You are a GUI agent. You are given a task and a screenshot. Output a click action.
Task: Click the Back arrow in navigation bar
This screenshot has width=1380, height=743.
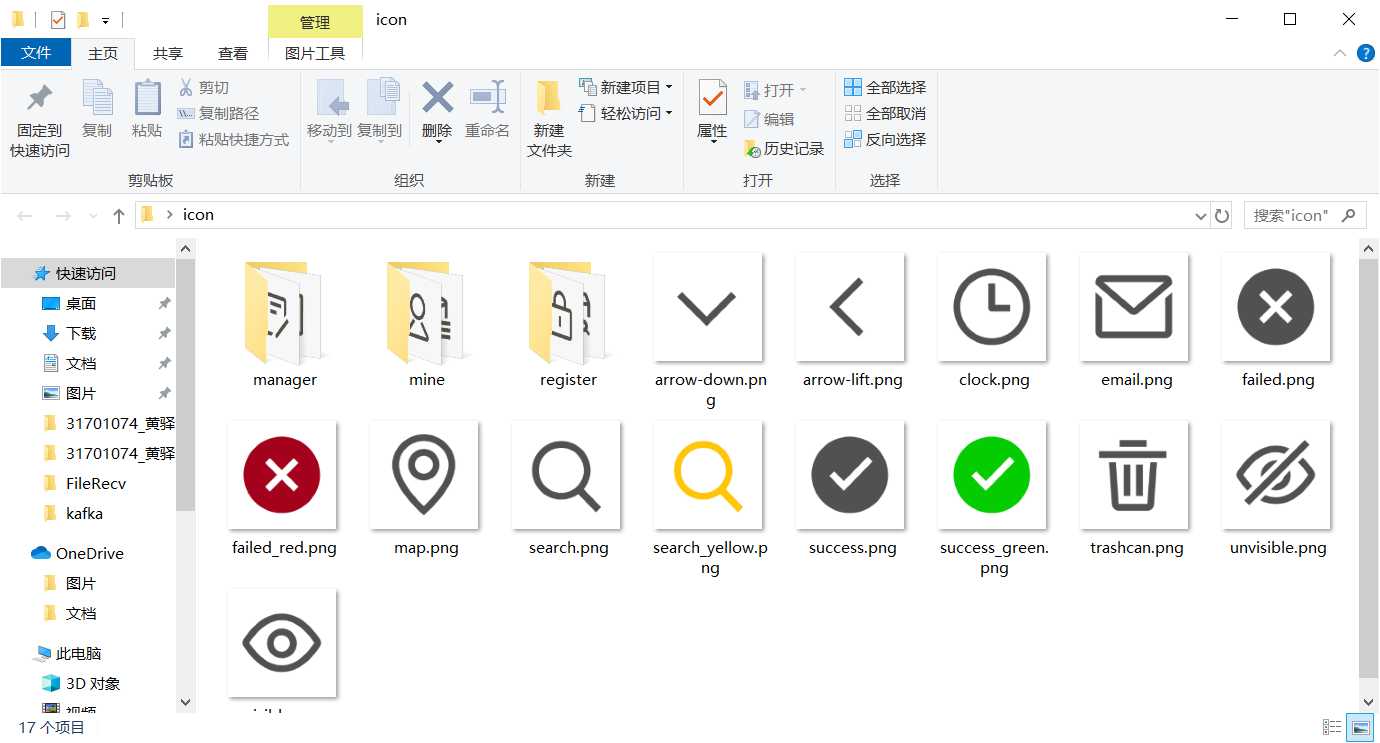click(x=25, y=215)
